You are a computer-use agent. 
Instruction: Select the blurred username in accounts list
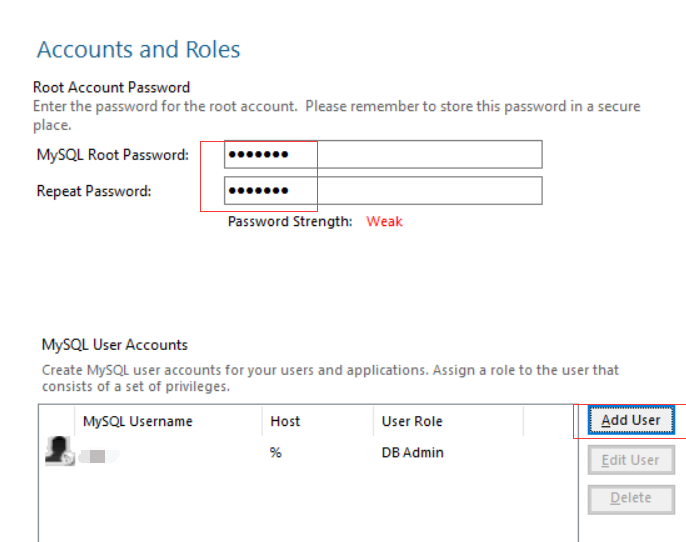click(x=98, y=456)
